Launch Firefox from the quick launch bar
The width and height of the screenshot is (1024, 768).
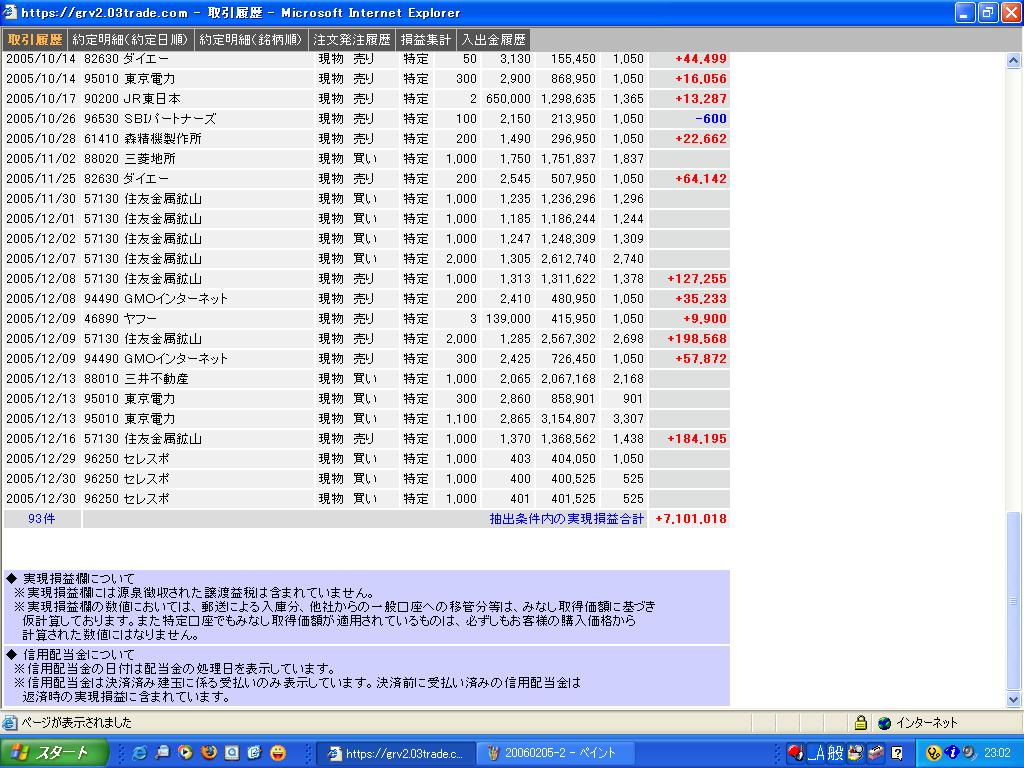pos(208,753)
